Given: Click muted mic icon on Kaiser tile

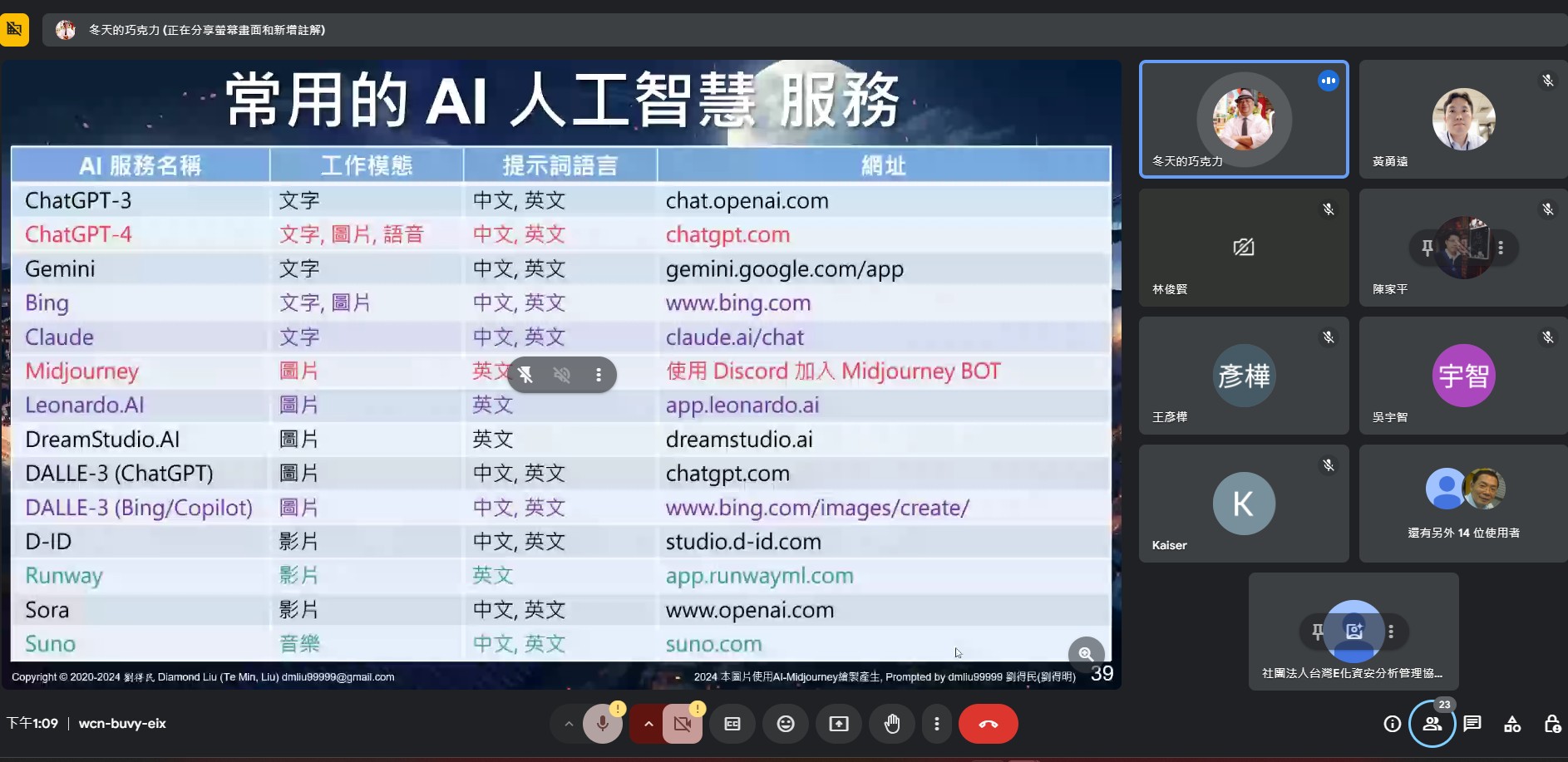Looking at the screenshot, I should pos(1329,465).
